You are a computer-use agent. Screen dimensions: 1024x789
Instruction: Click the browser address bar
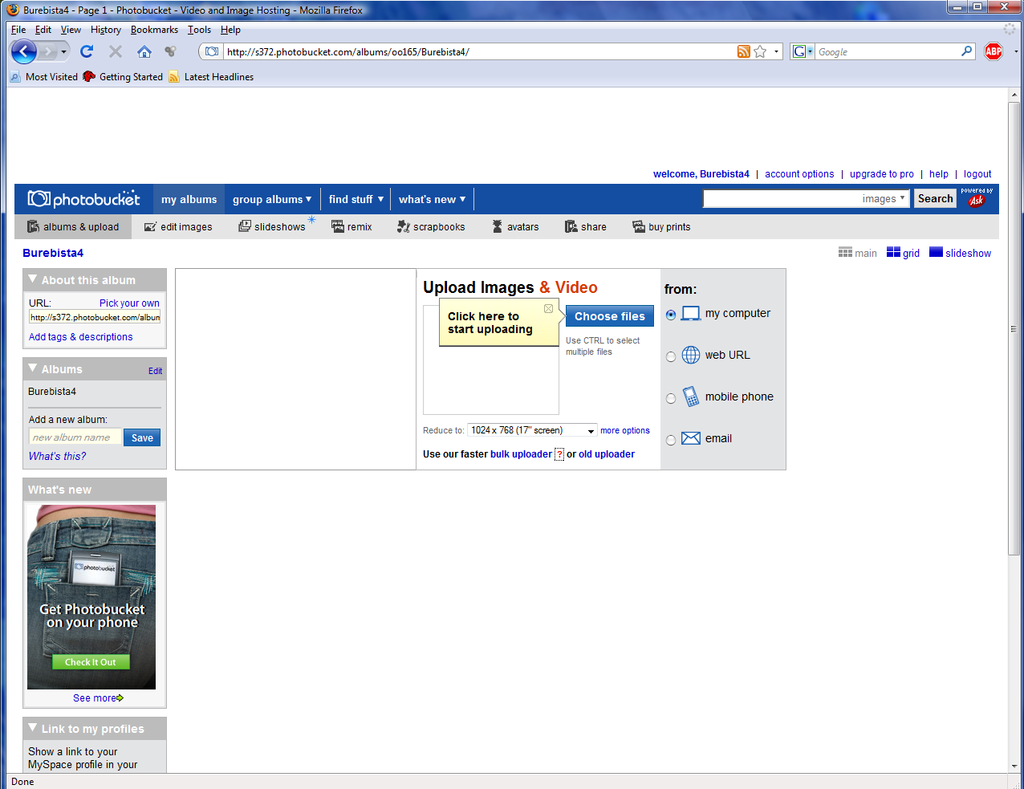pos(479,52)
